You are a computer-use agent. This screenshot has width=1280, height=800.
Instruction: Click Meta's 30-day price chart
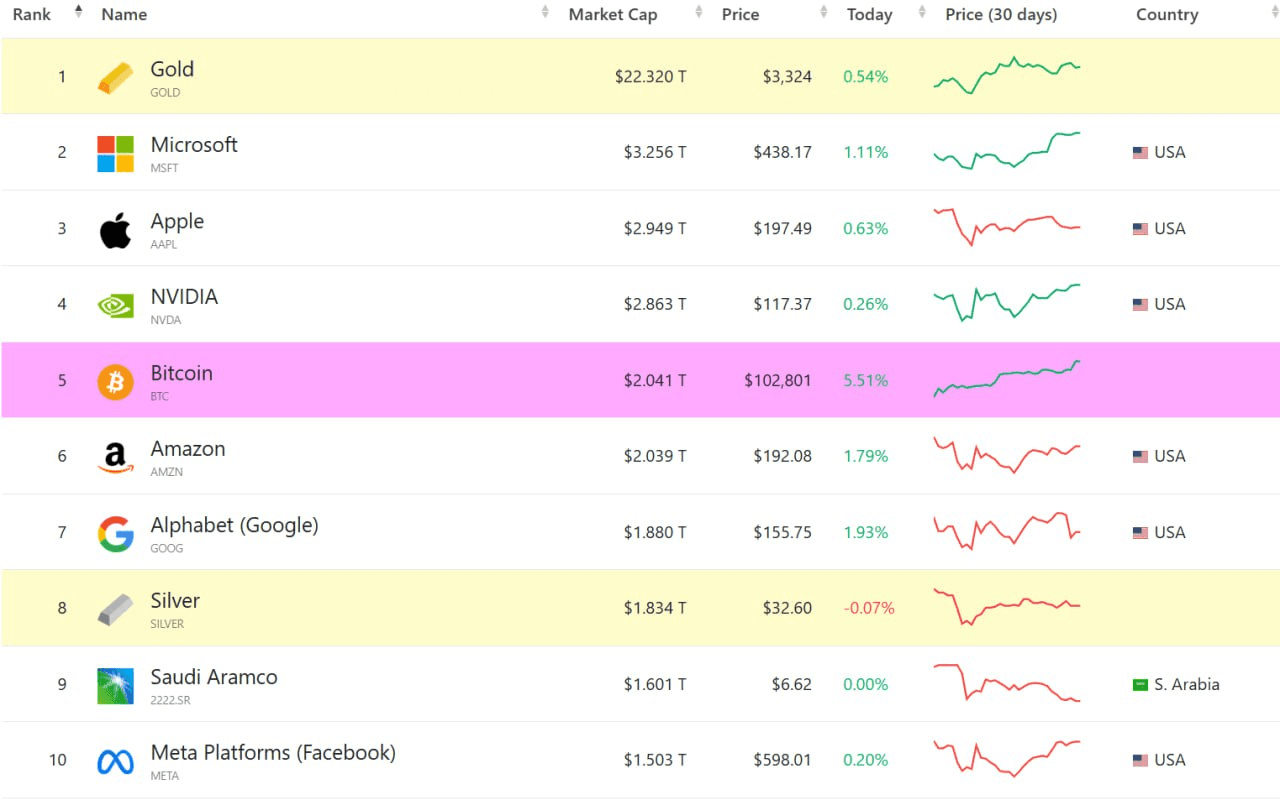pyautogui.click(x=1007, y=758)
